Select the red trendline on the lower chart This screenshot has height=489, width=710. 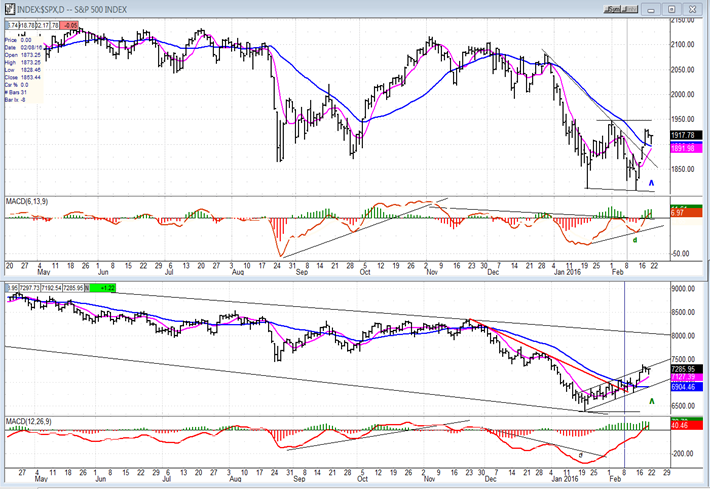pos(548,355)
